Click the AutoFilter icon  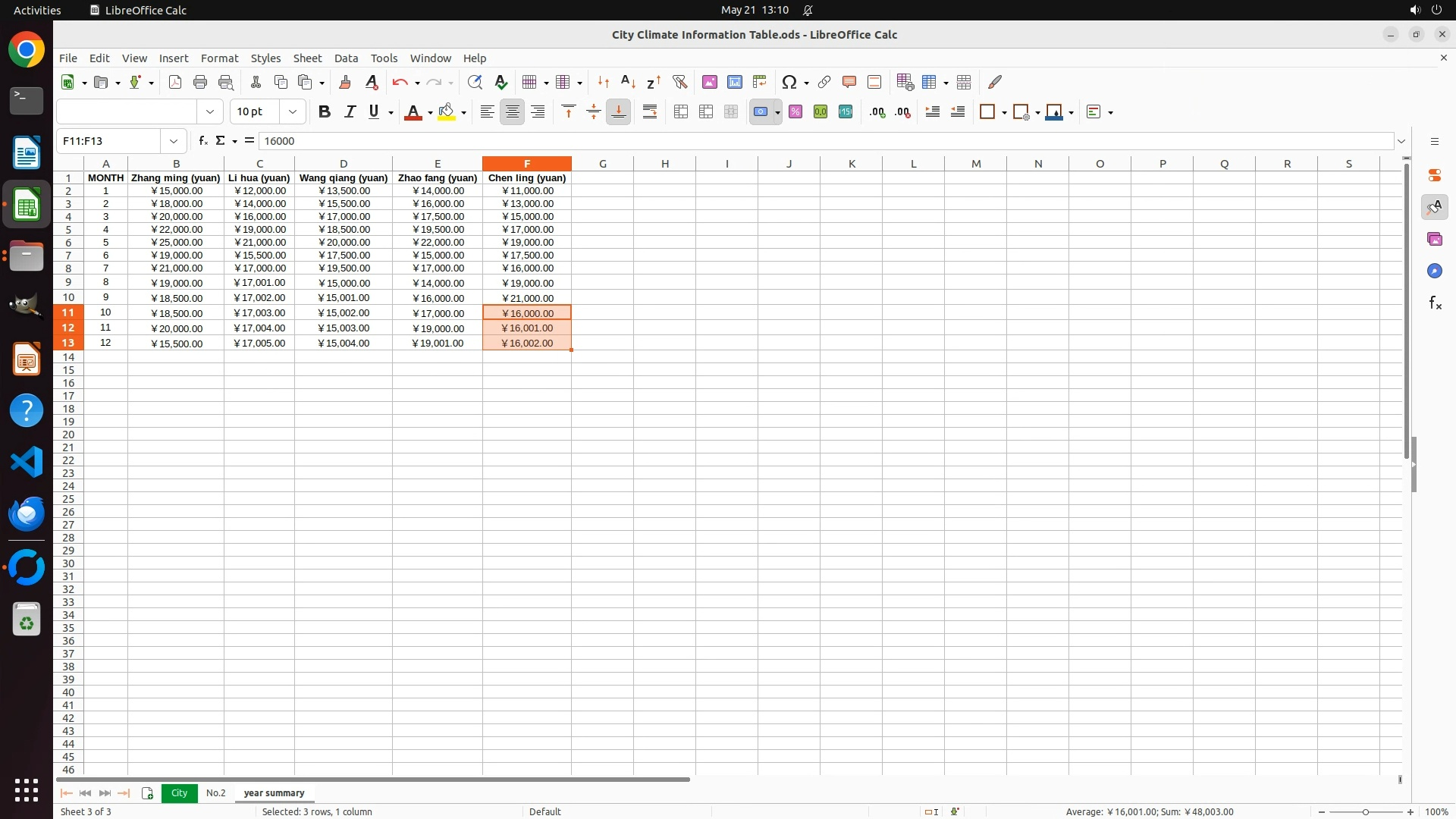click(x=679, y=82)
